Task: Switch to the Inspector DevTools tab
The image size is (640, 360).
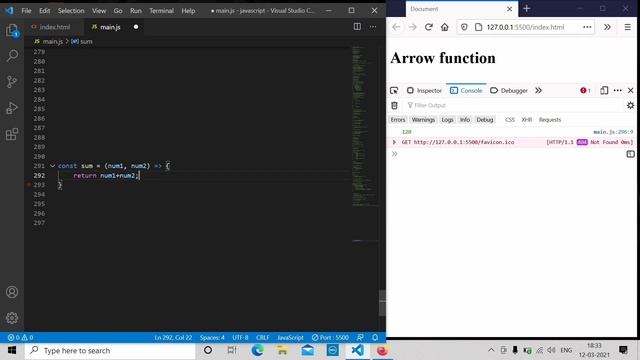Action: 424,90
